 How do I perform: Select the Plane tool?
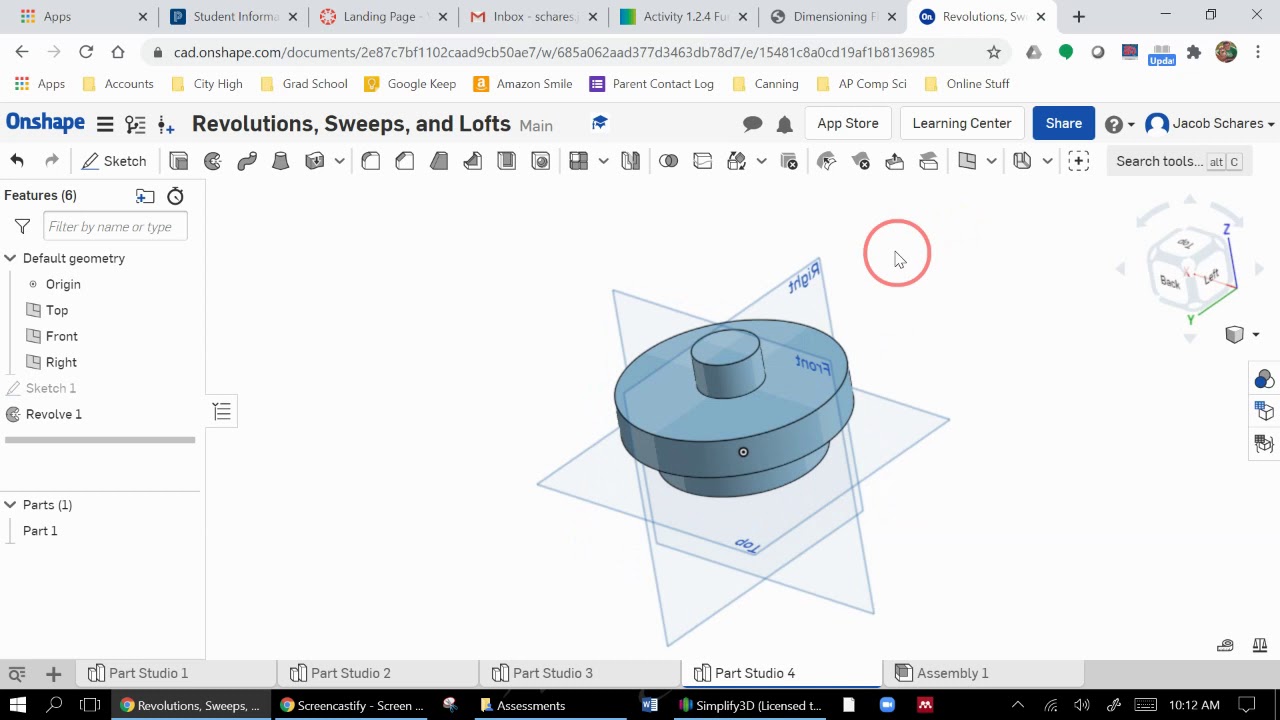coord(967,161)
